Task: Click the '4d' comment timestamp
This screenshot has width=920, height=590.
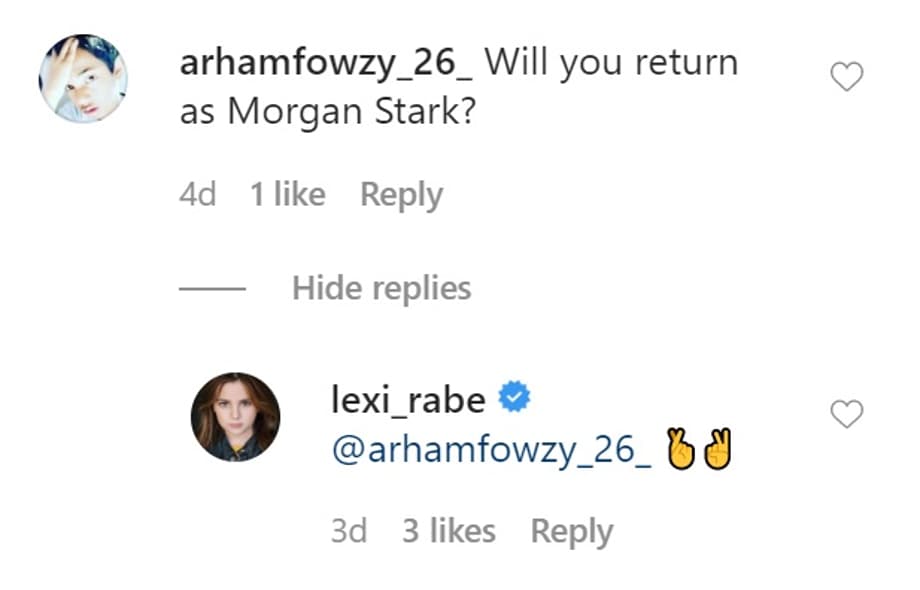Action: click(197, 195)
